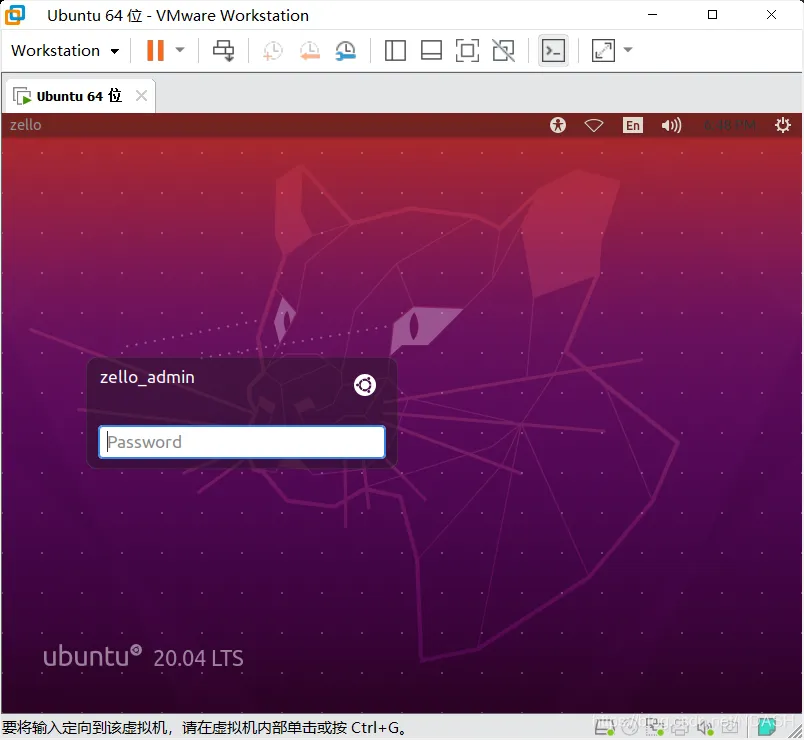Click the zello hostname label
This screenshot has width=804, height=740.
pyautogui.click(x=26, y=125)
